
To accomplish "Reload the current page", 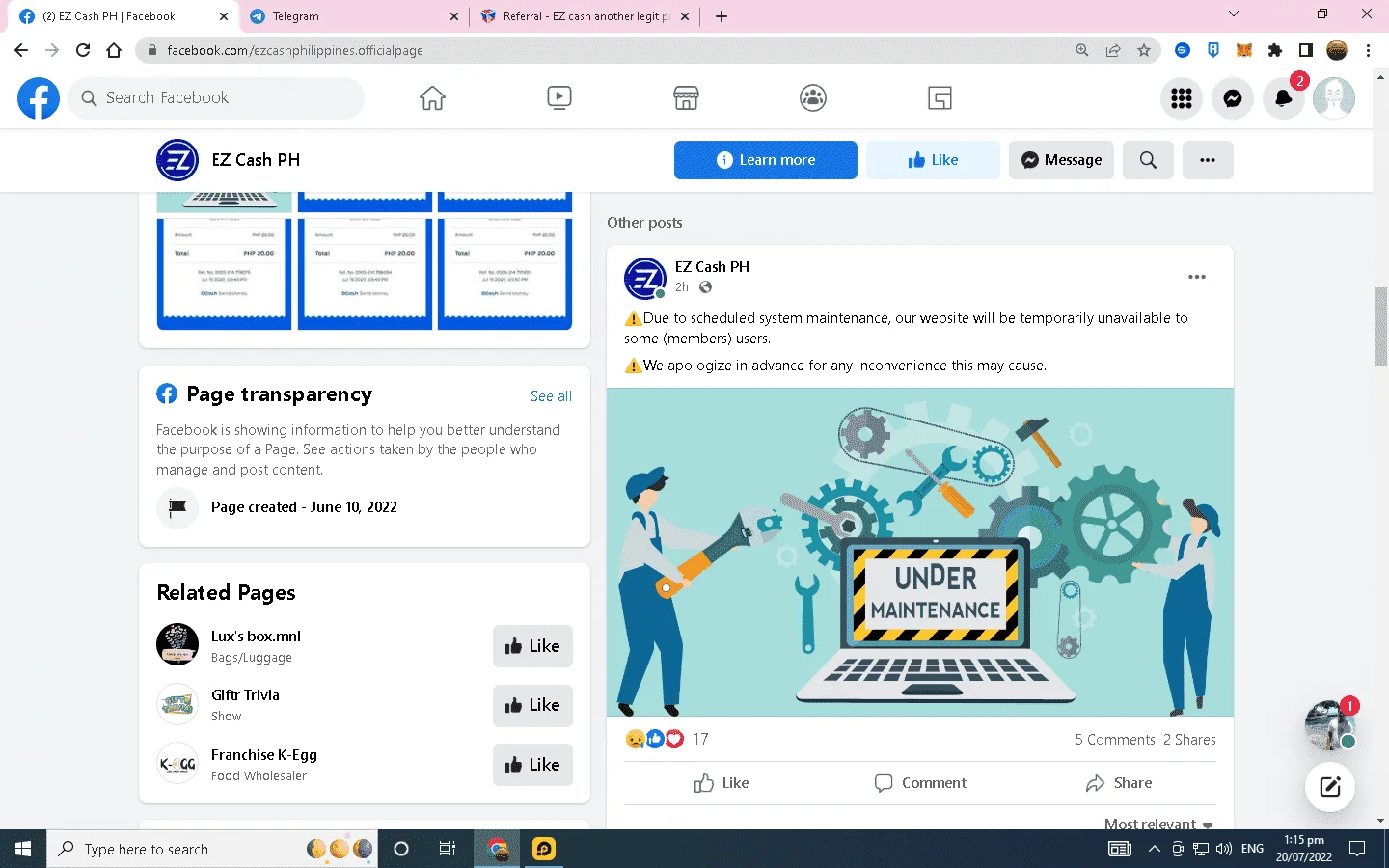I will (x=83, y=50).
